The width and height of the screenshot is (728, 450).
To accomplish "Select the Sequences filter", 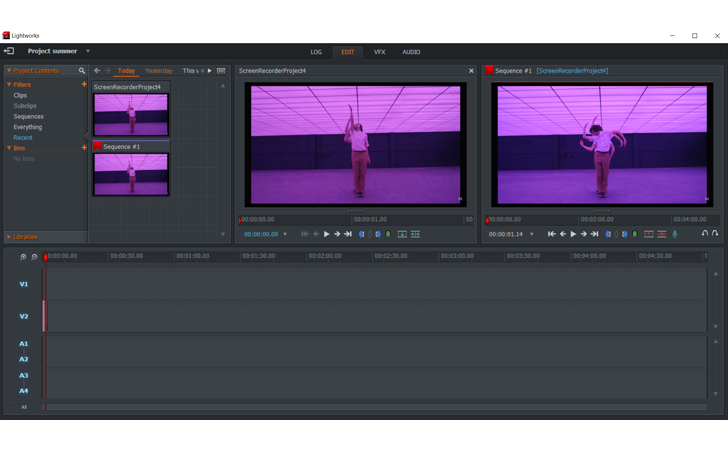I will tap(29, 117).
